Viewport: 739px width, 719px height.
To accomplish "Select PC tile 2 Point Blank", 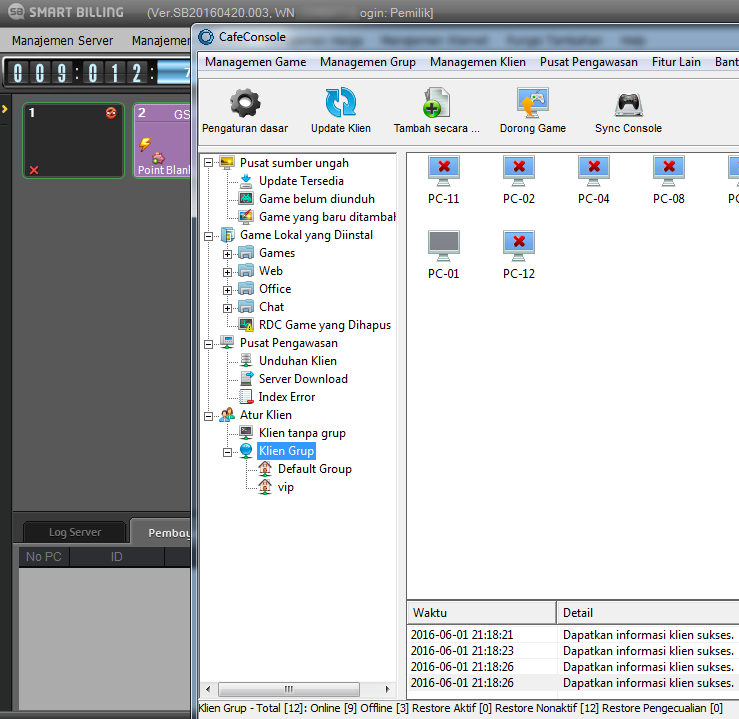I will (162, 140).
